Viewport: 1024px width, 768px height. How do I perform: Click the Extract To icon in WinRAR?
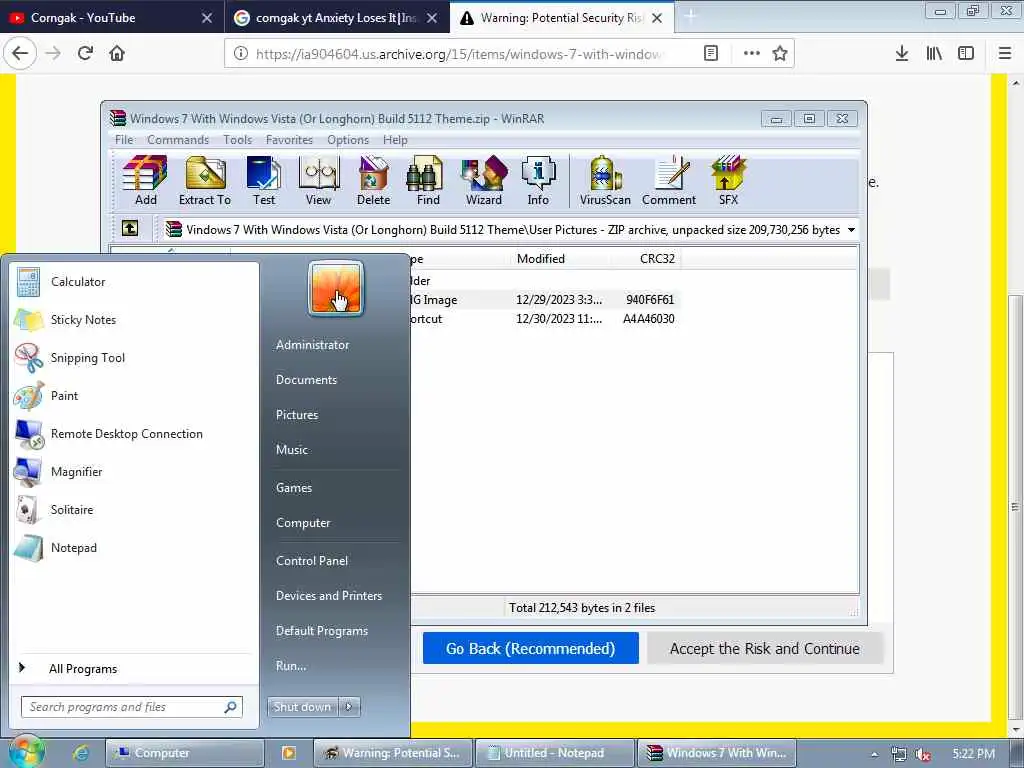tap(205, 180)
